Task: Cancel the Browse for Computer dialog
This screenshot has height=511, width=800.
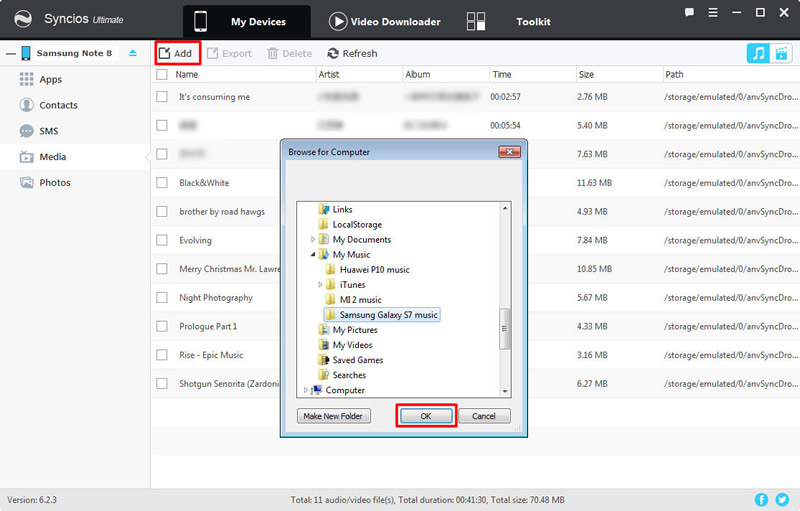Action: [x=484, y=416]
